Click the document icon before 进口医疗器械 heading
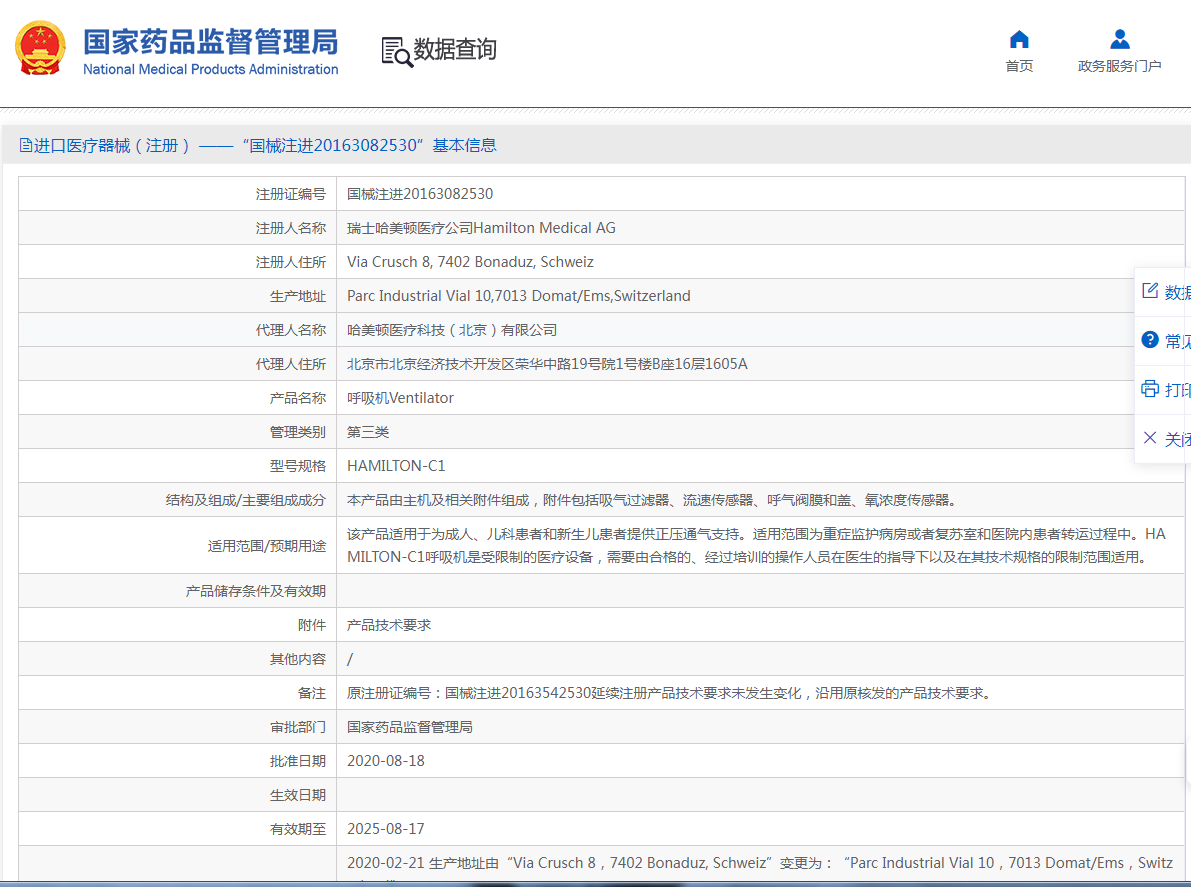Image resolution: width=1191 pixels, height=887 pixels. click(26, 145)
